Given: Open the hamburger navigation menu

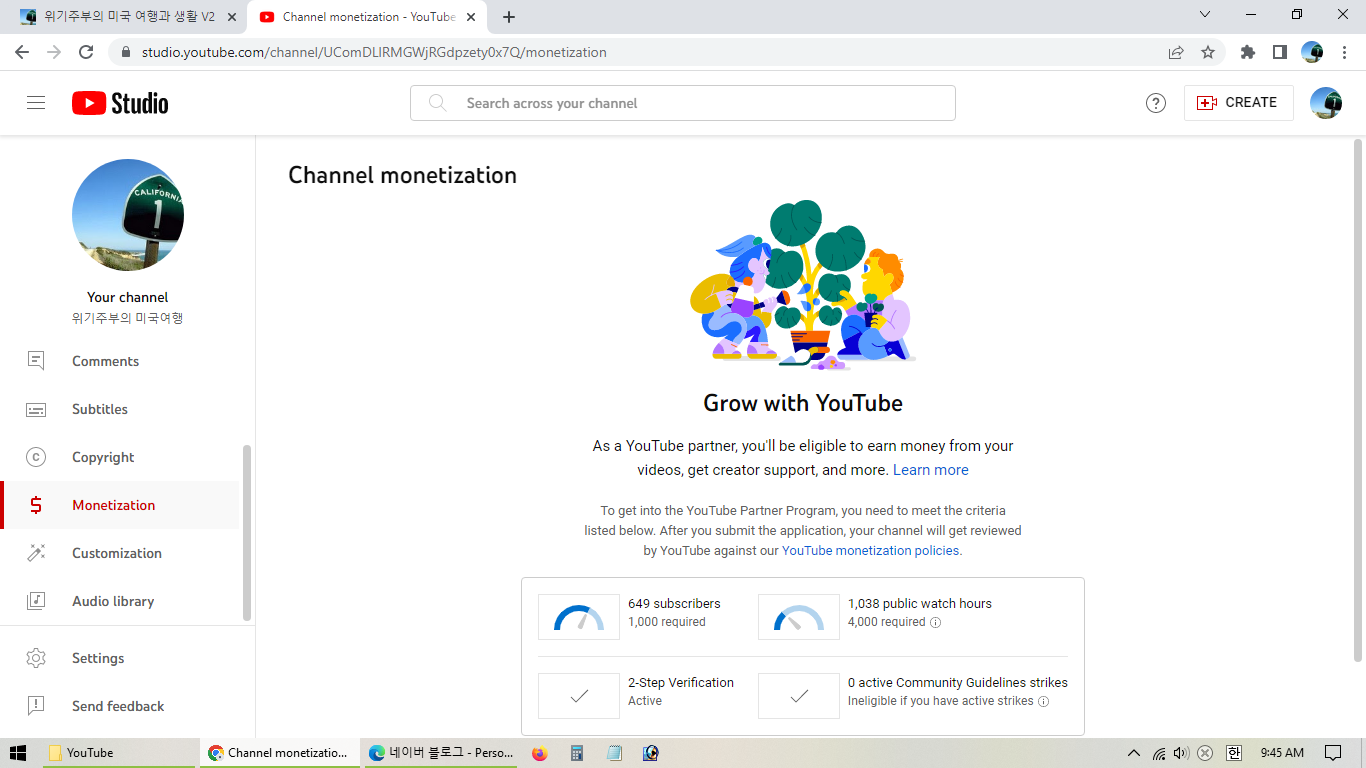Looking at the screenshot, I should pyautogui.click(x=36, y=103).
